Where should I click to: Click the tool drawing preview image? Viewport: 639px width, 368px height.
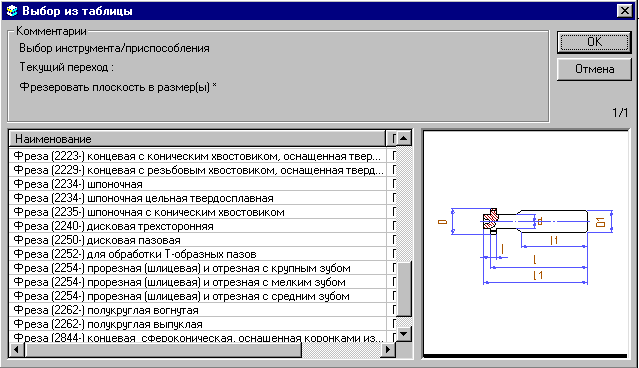coord(526,243)
